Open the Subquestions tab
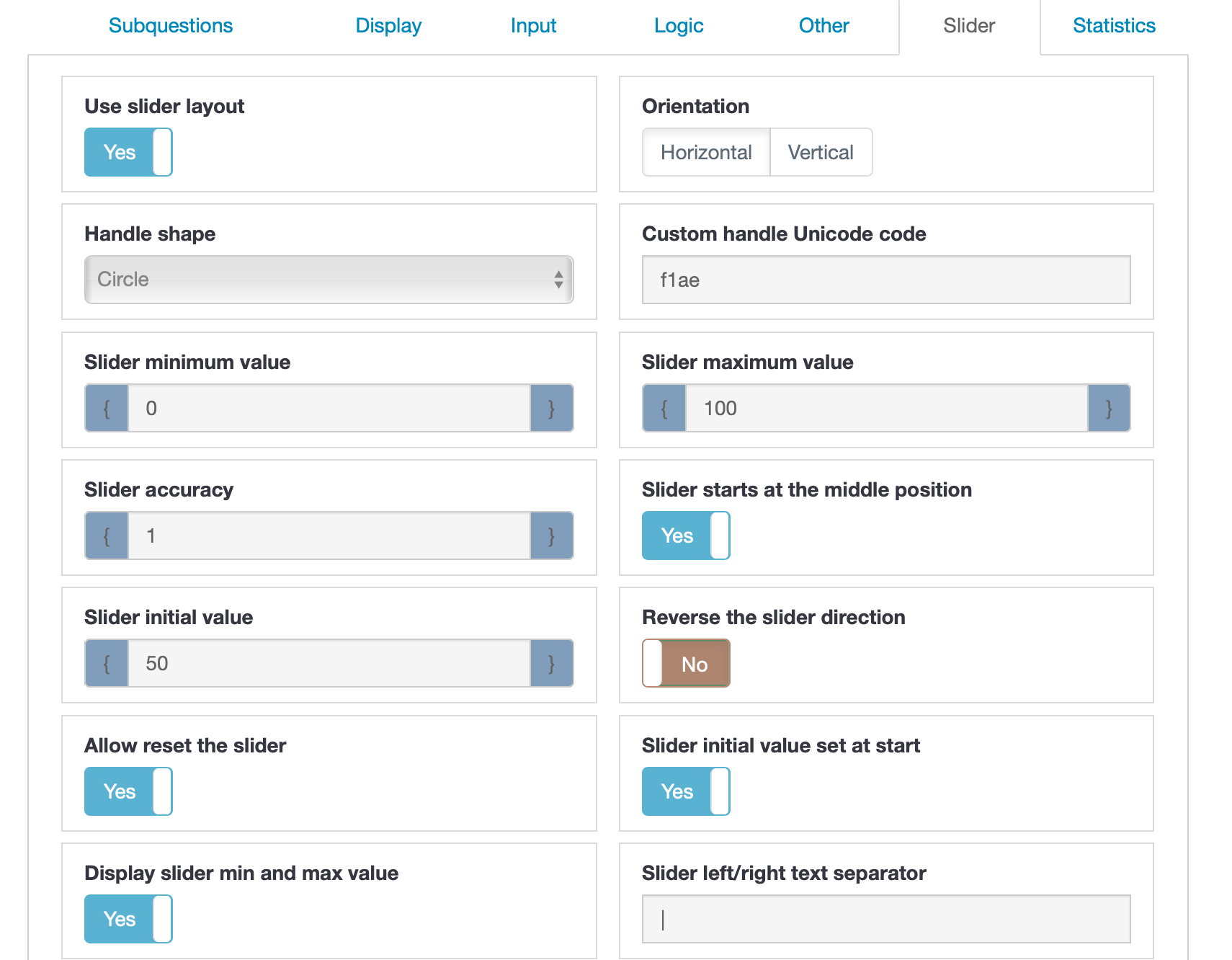The image size is (1232, 960). [171, 26]
